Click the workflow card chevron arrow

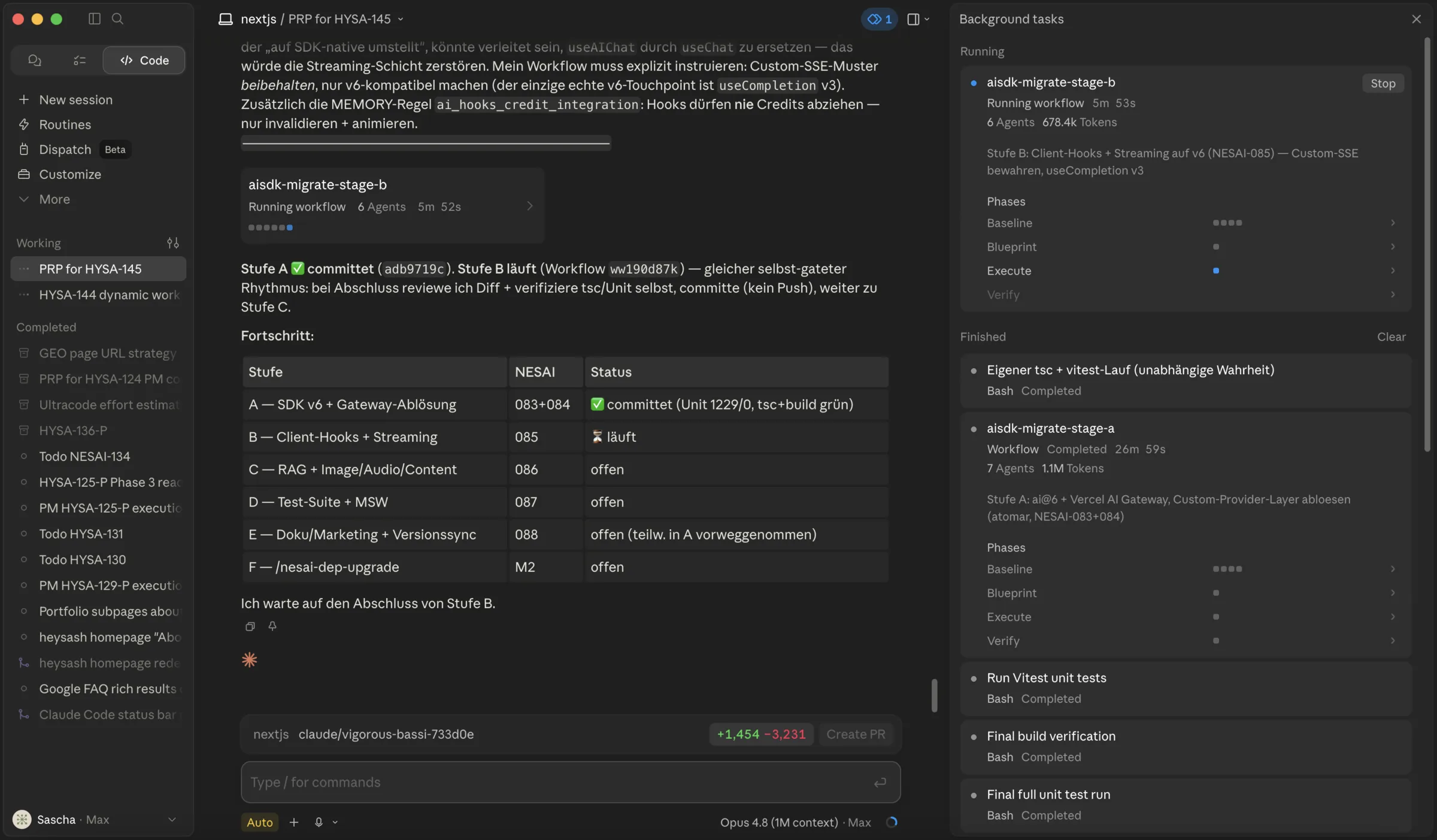529,206
